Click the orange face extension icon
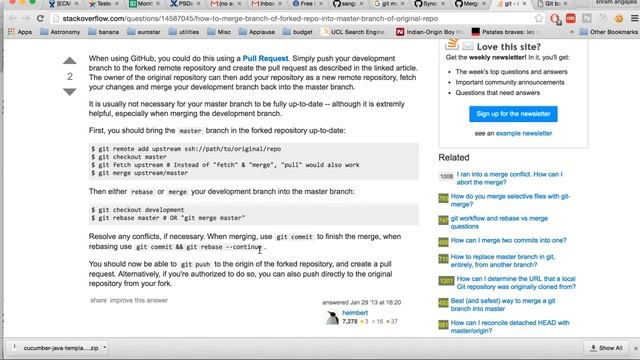640x360 pixels. (619, 18)
